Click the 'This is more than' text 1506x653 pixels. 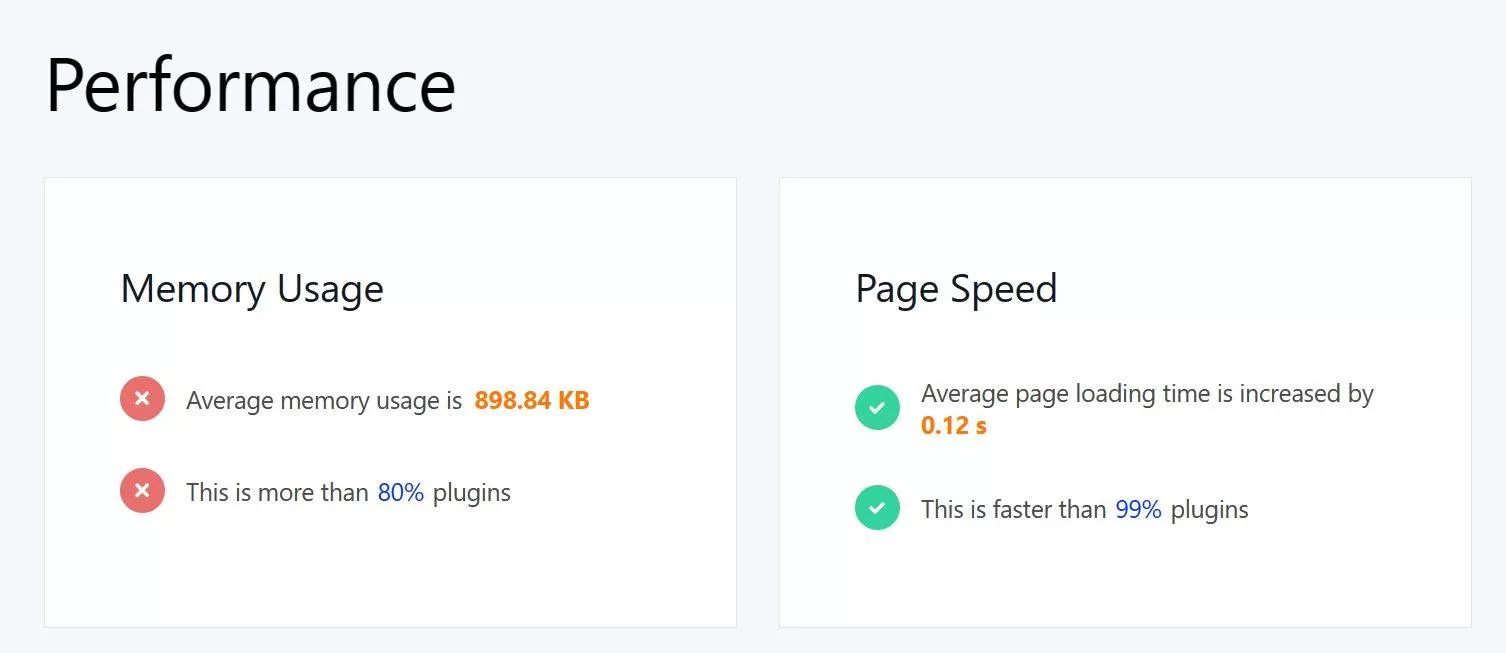tap(277, 492)
